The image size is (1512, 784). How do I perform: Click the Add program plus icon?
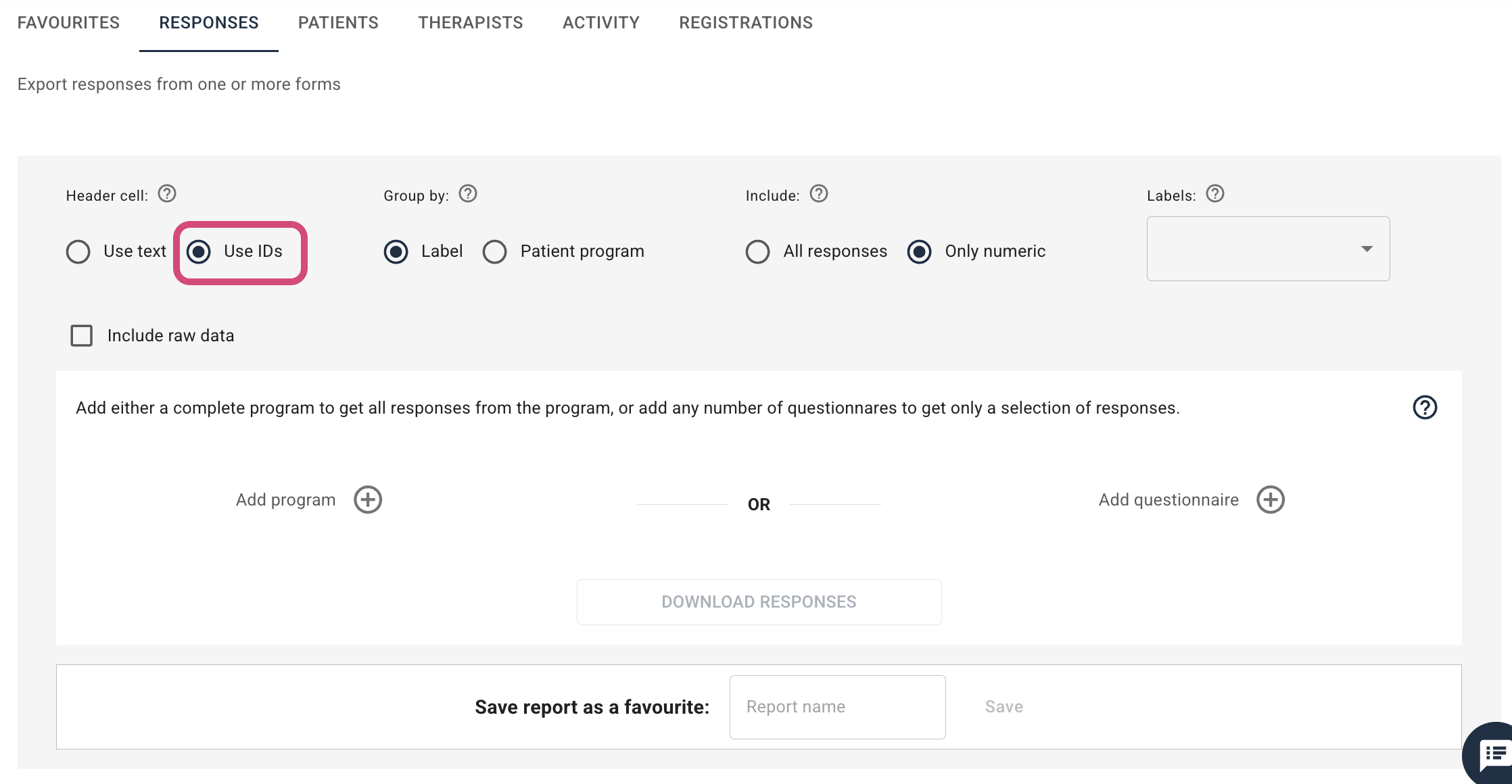[368, 499]
